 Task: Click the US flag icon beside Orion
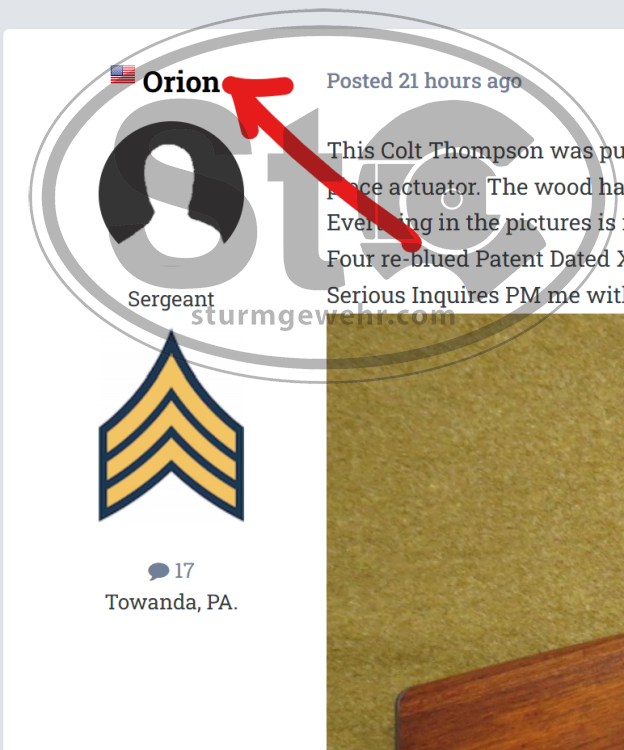coord(123,74)
